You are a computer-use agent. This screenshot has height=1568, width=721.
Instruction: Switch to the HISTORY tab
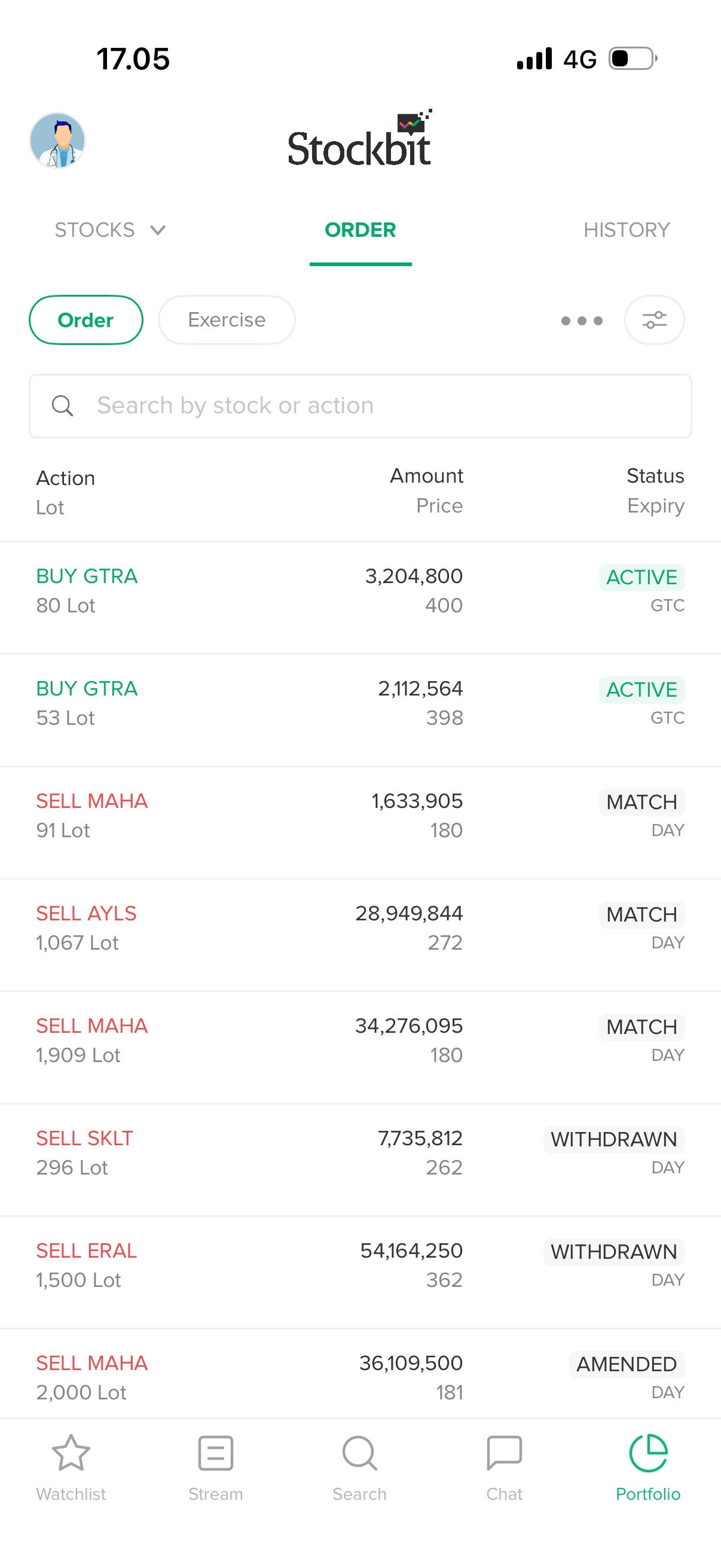coord(626,230)
